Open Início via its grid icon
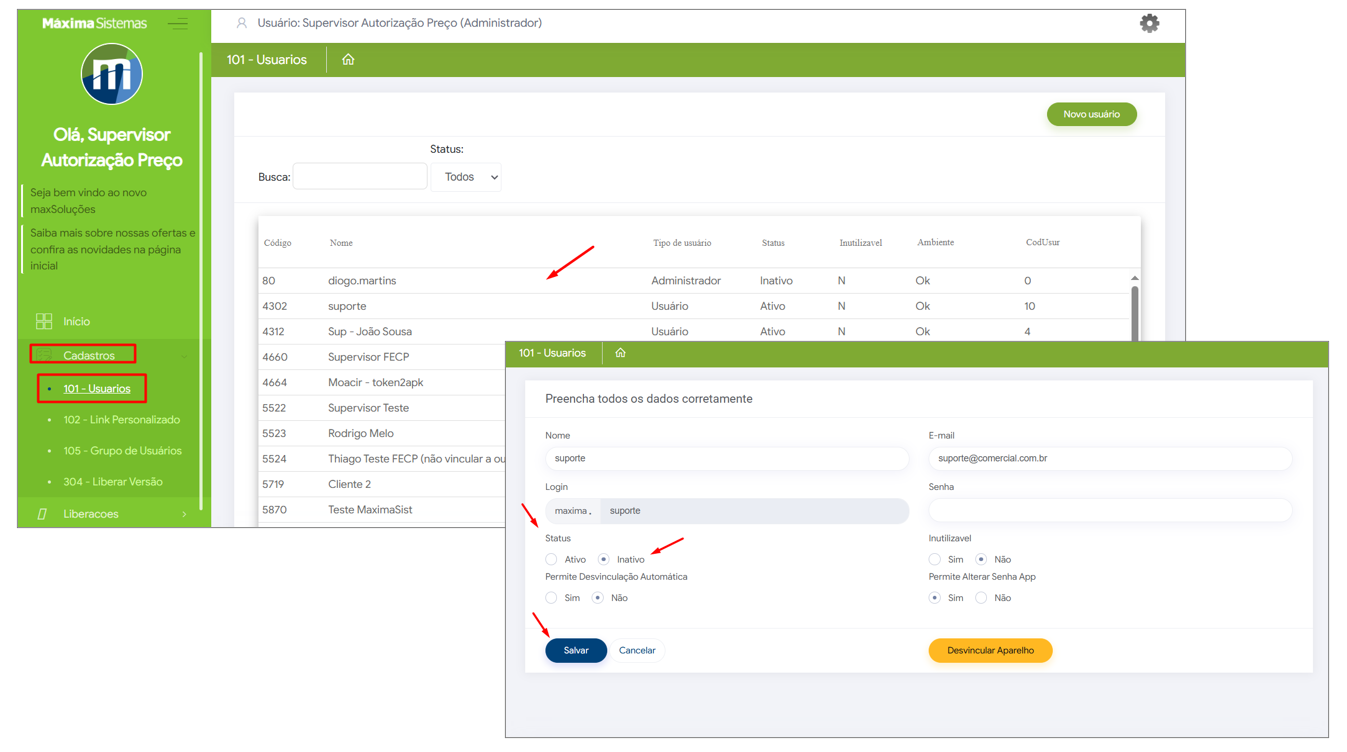 click(x=44, y=321)
